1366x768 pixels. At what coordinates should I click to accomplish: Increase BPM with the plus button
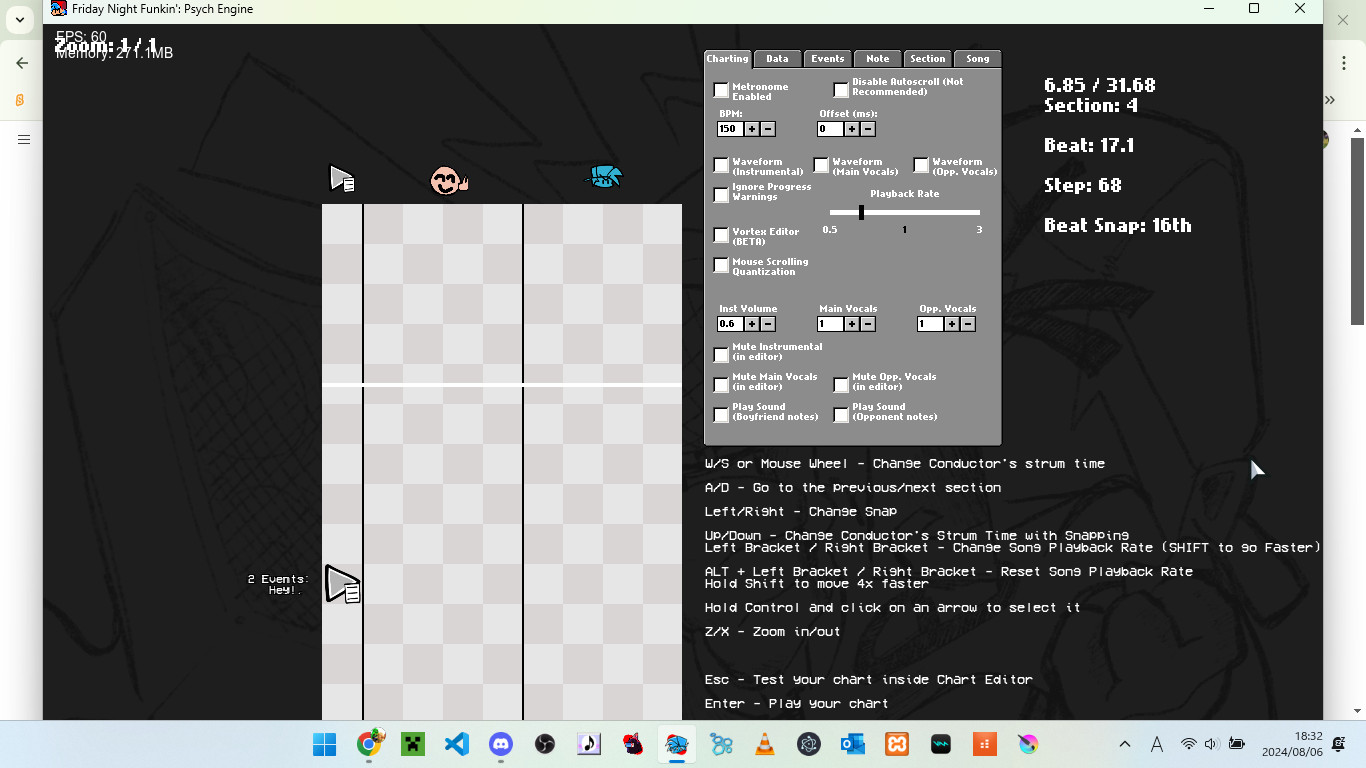tap(752, 129)
